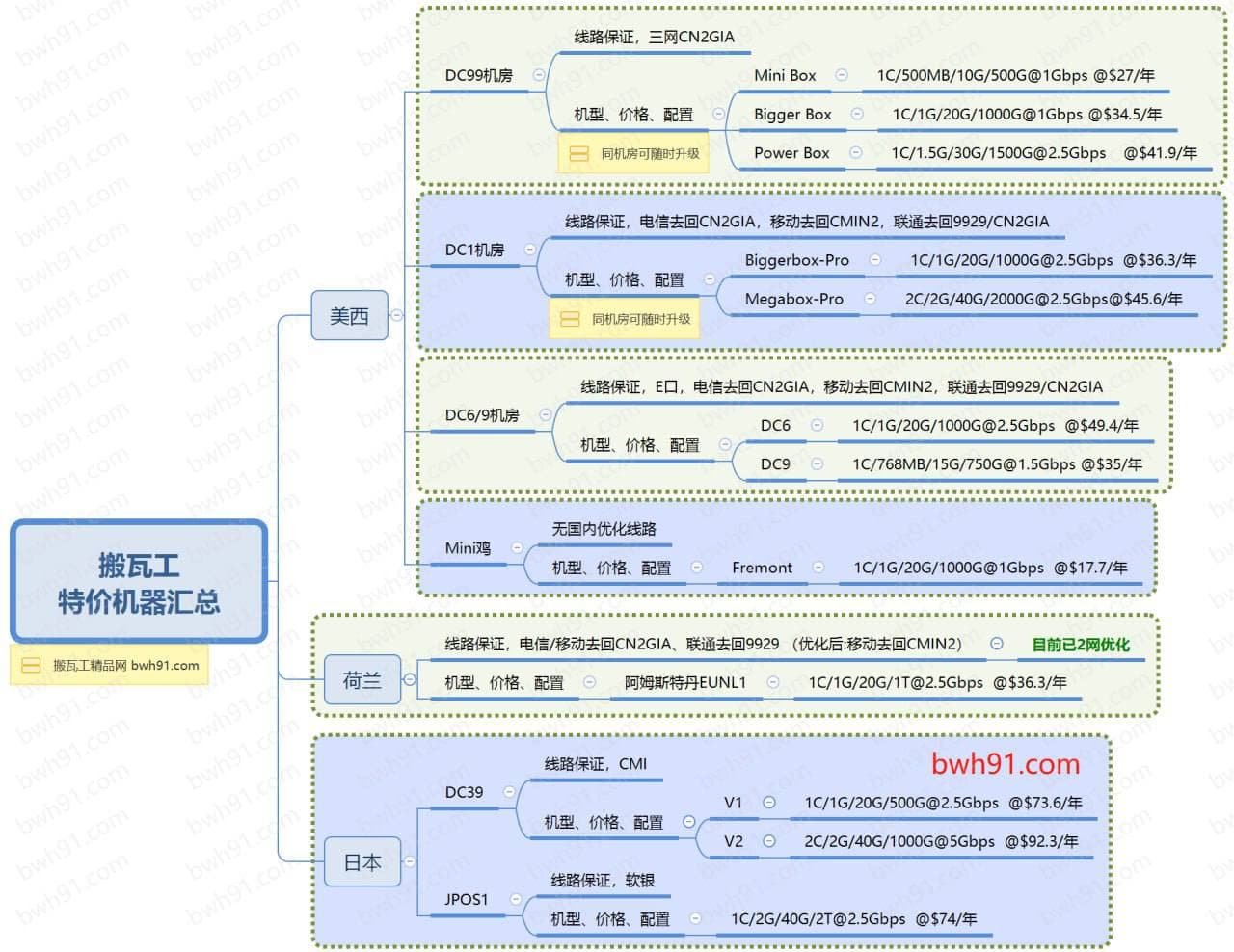Click the note icon under DC99机房 upgrade label
Image resolution: width=1234 pixels, height=952 pixels.
578,154
